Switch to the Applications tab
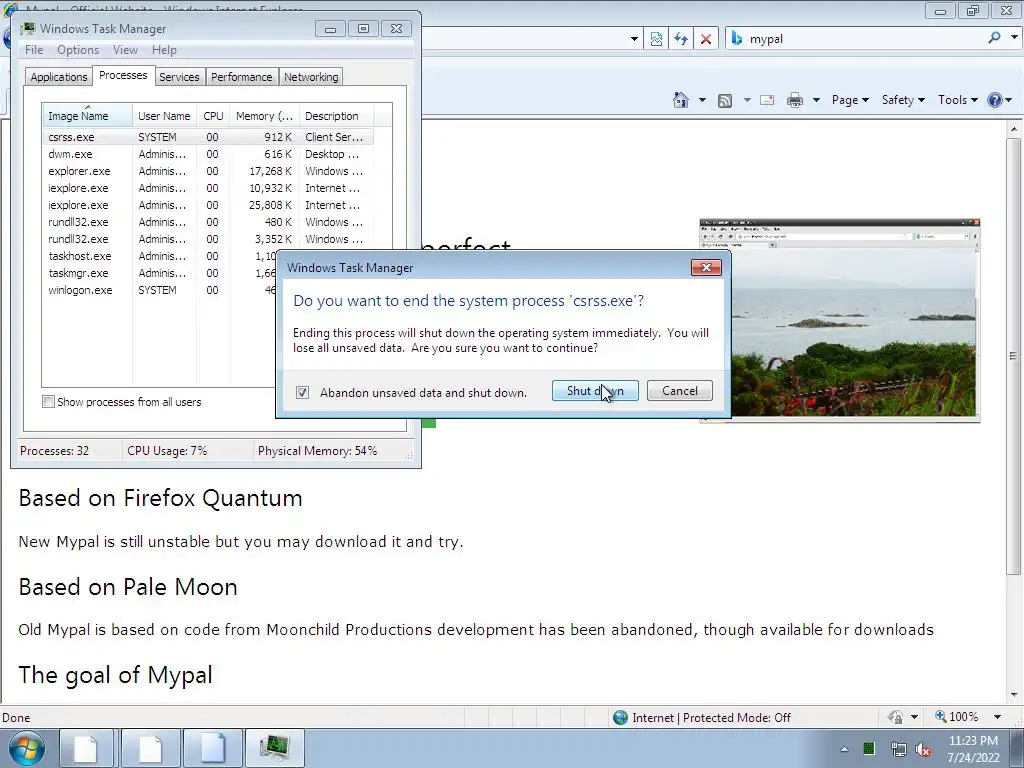Viewport: 1024px width, 768px height. (x=59, y=77)
